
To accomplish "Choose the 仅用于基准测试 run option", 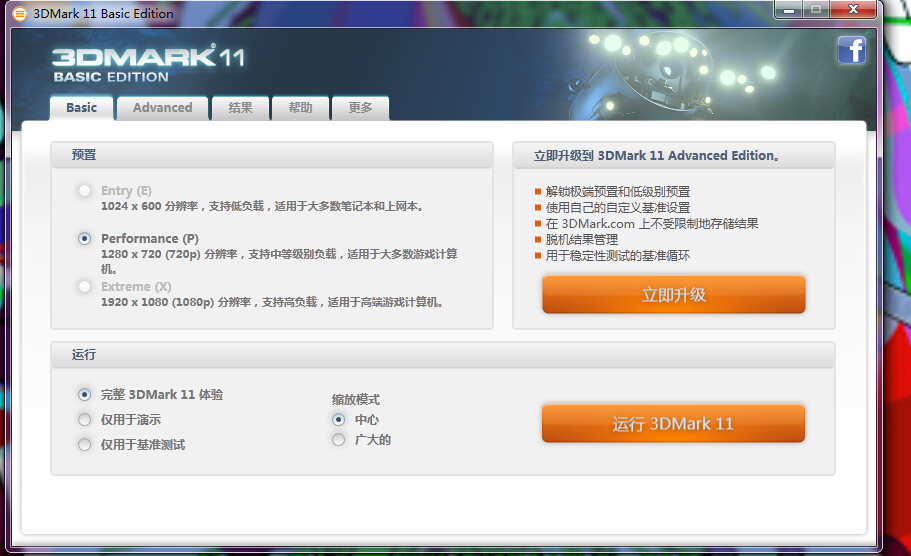I will [85, 444].
